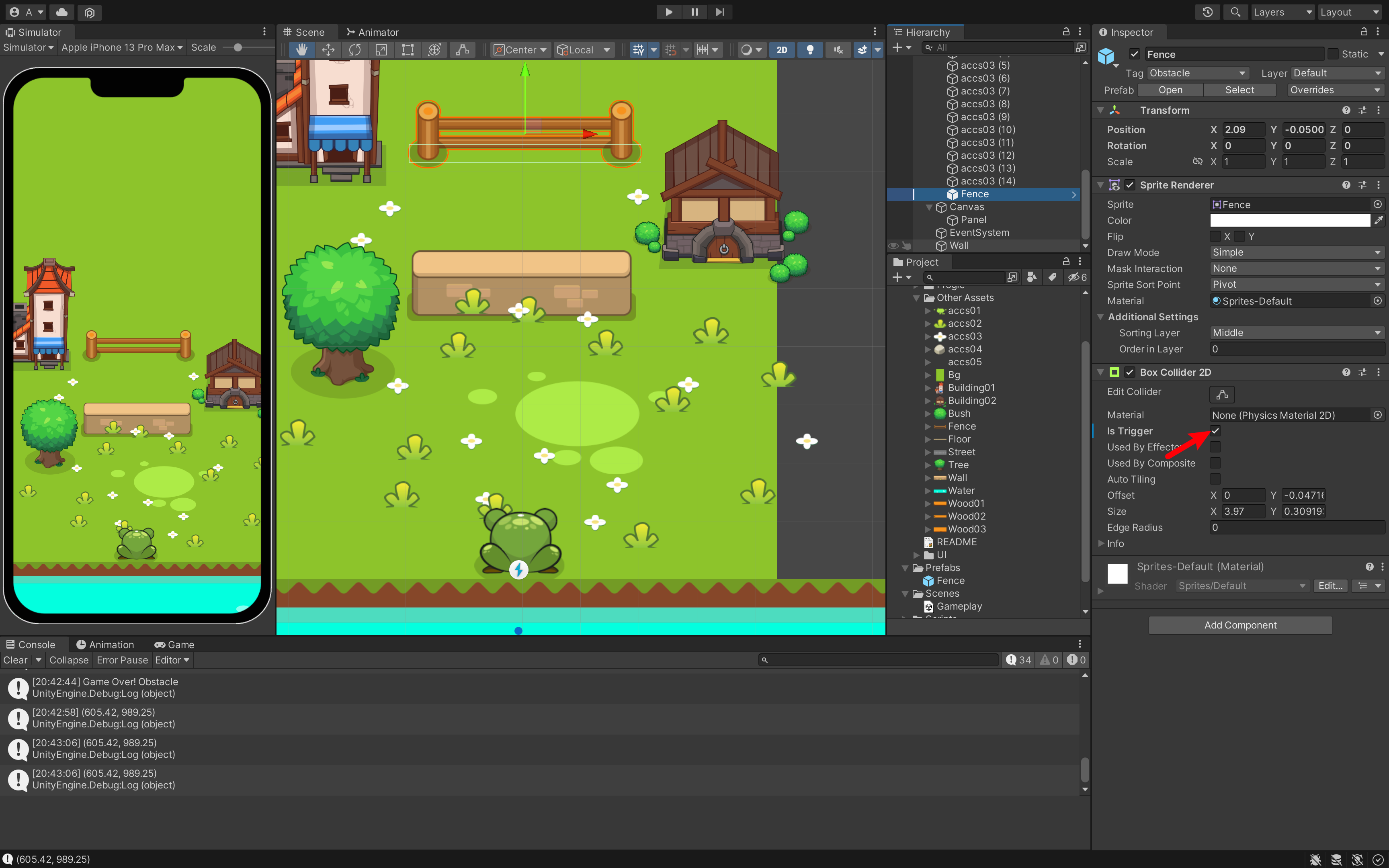Open the Overrides dropdown
The width and height of the screenshot is (1389, 868).
(x=1335, y=90)
